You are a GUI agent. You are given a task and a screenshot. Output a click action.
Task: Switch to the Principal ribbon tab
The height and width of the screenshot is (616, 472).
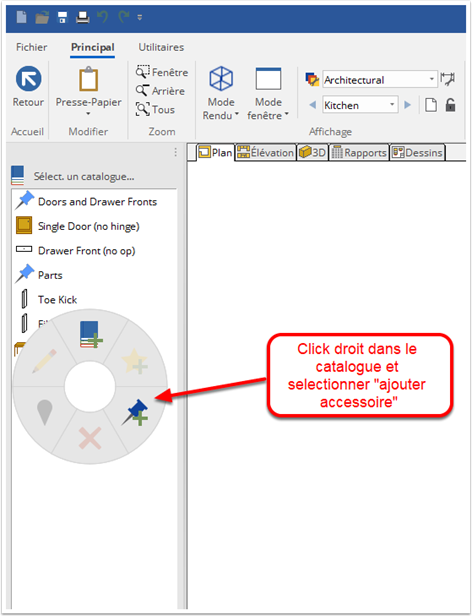point(93,47)
